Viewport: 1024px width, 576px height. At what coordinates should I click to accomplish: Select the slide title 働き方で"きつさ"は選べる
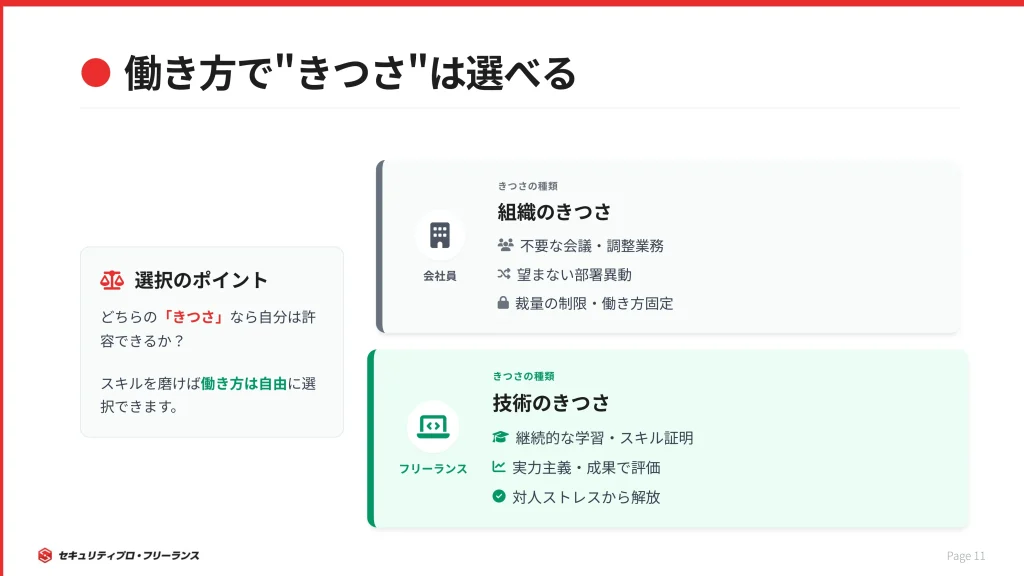(350, 72)
